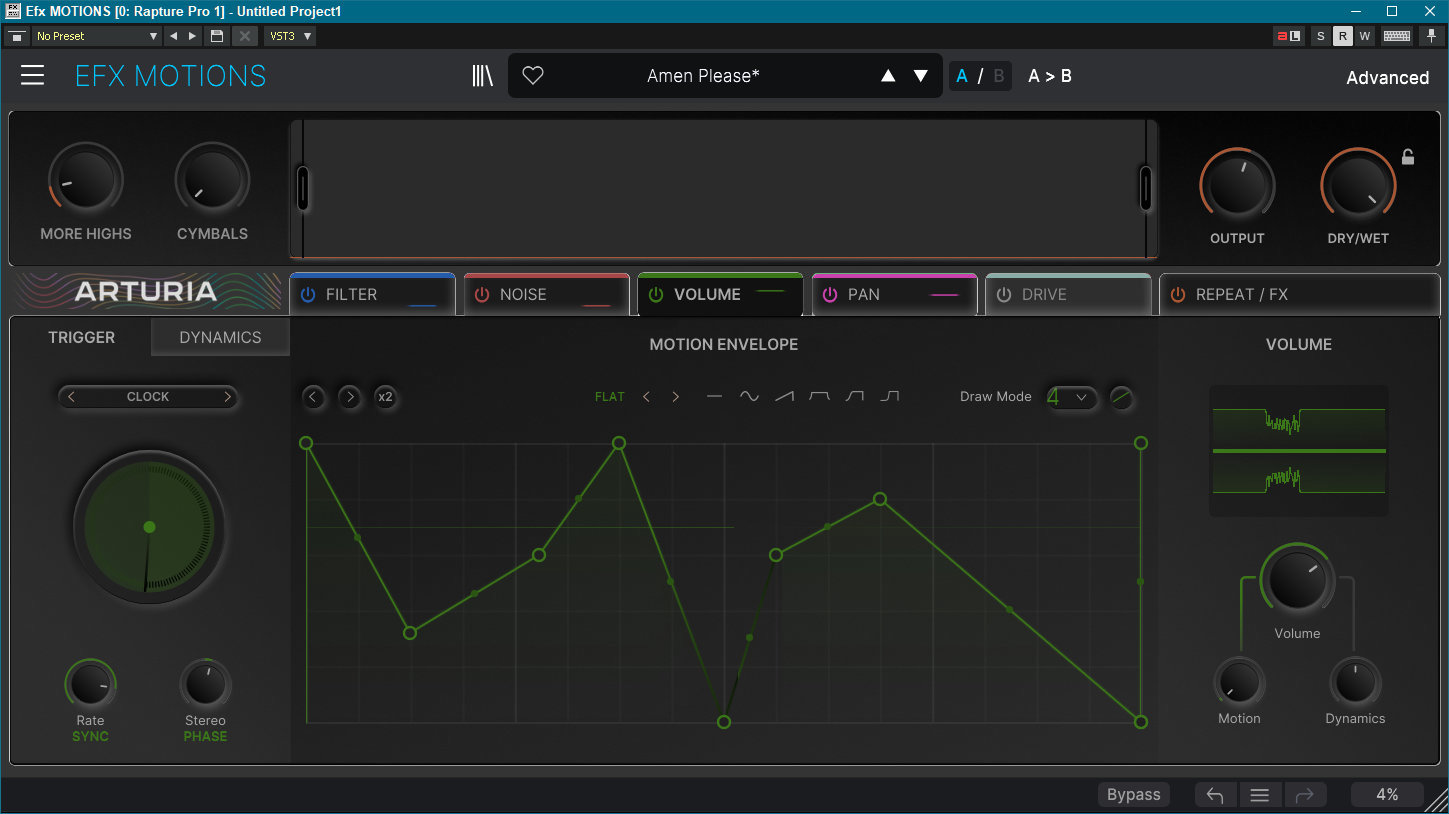Toggle automation Write (W) button

(x=1364, y=36)
